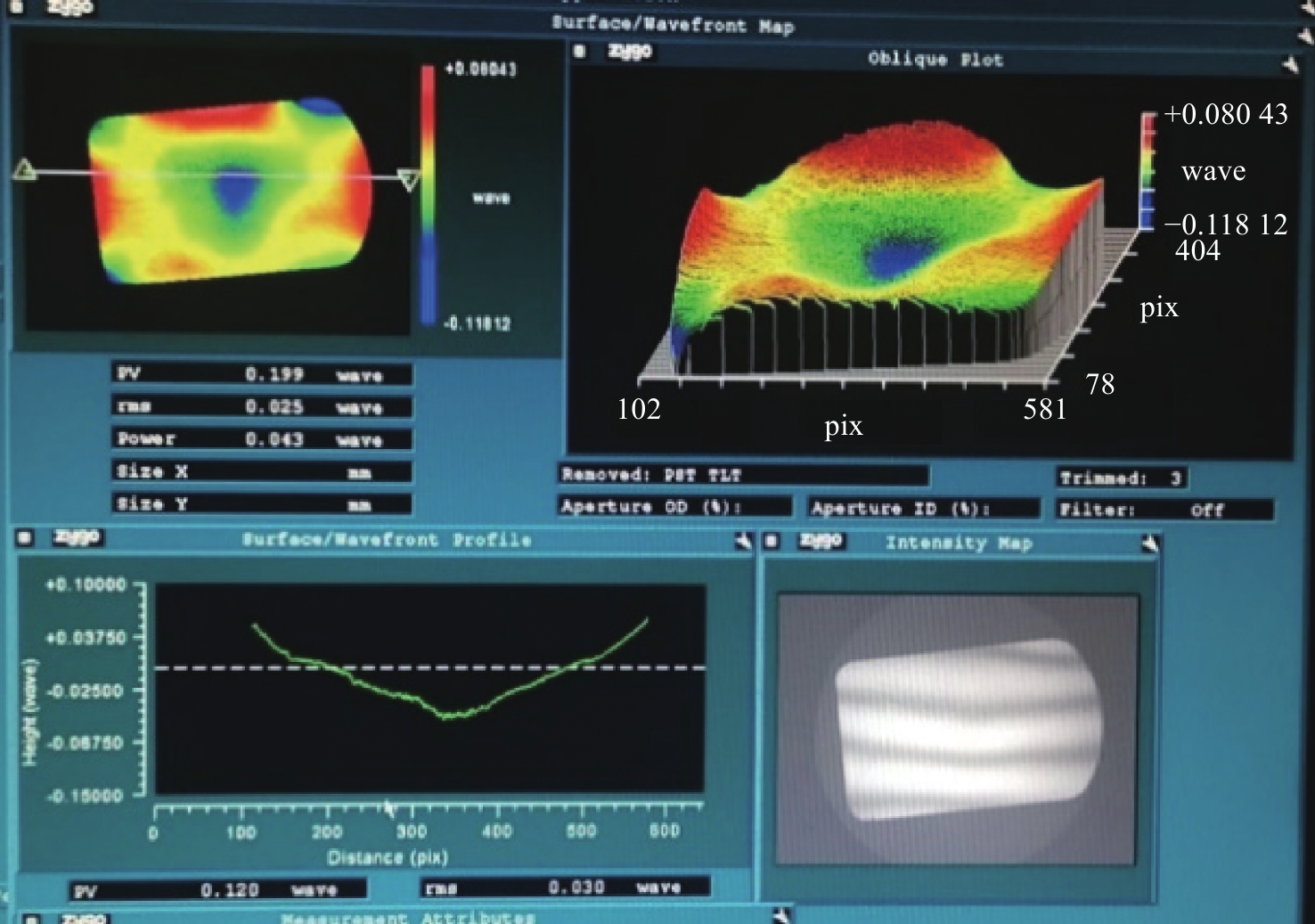Select the left triangle slice marker on map
The width and height of the screenshot is (1315, 924).
tap(25, 169)
